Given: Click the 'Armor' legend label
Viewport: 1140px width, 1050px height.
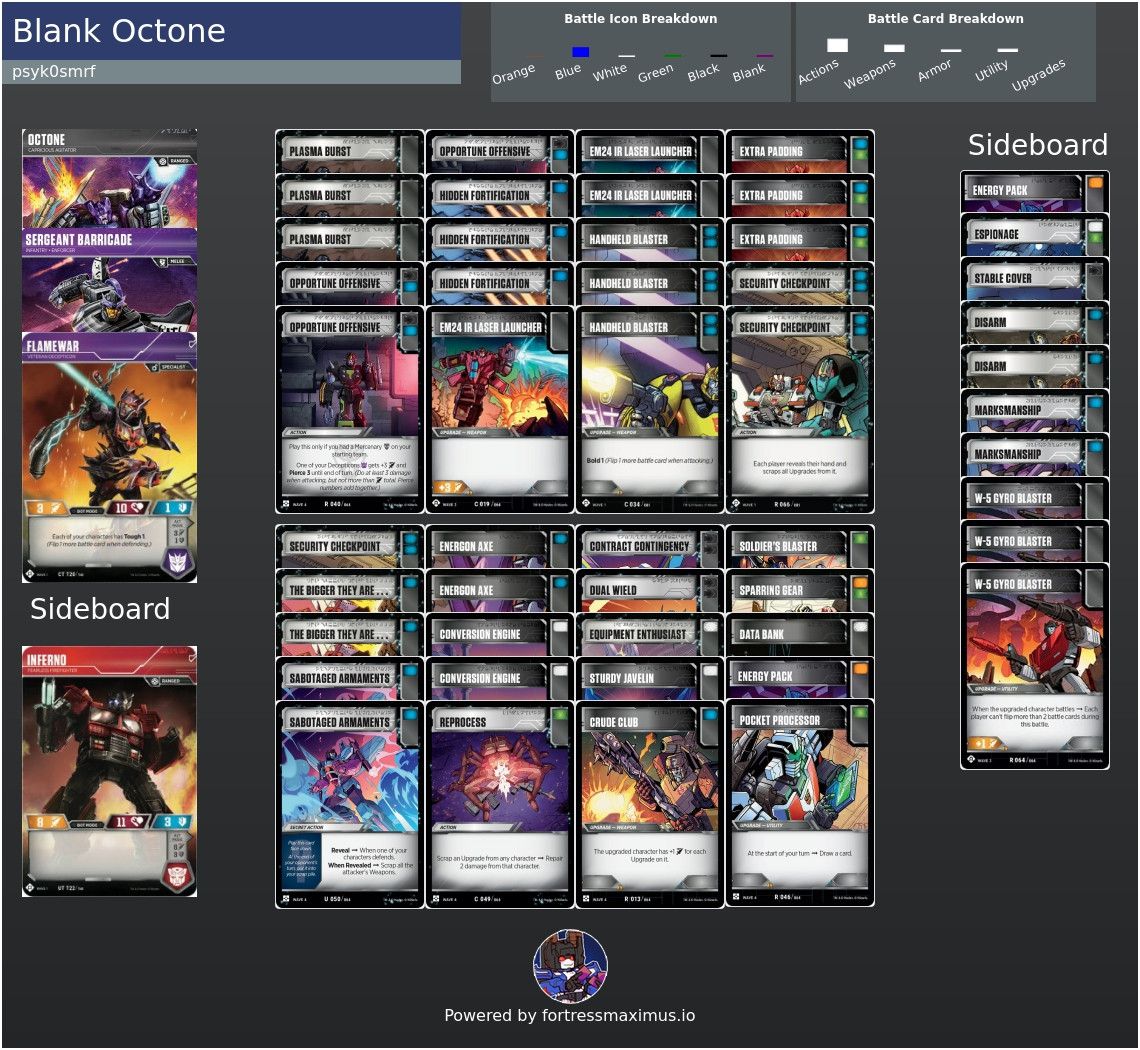Looking at the screenshot, I should (934, 71).
